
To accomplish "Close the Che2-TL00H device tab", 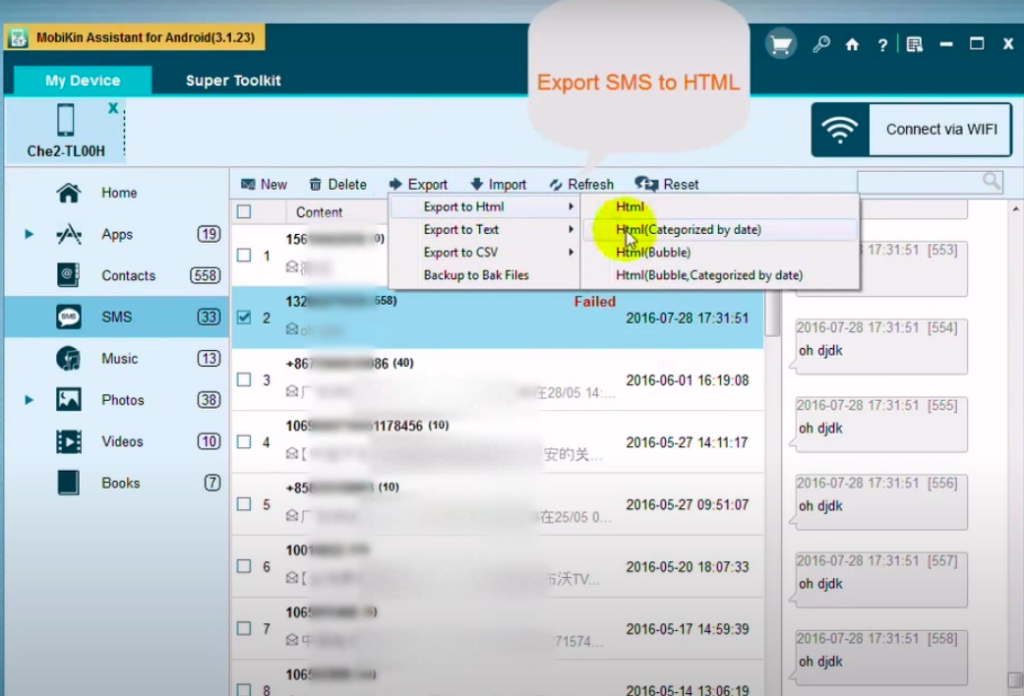I will [113, 108].
